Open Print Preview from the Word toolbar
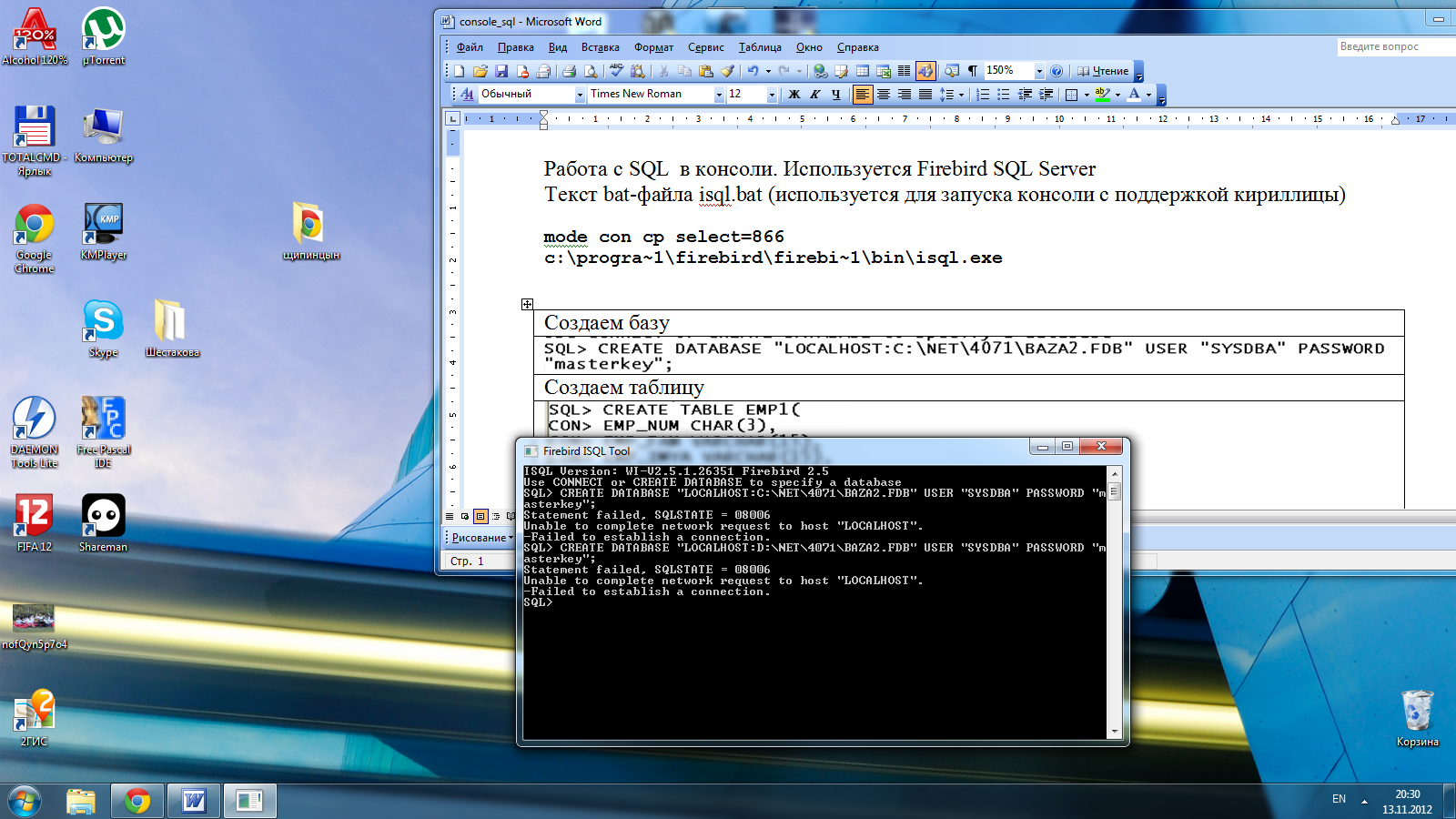This screenshot has width=1456, height=819. coord(591,71)
